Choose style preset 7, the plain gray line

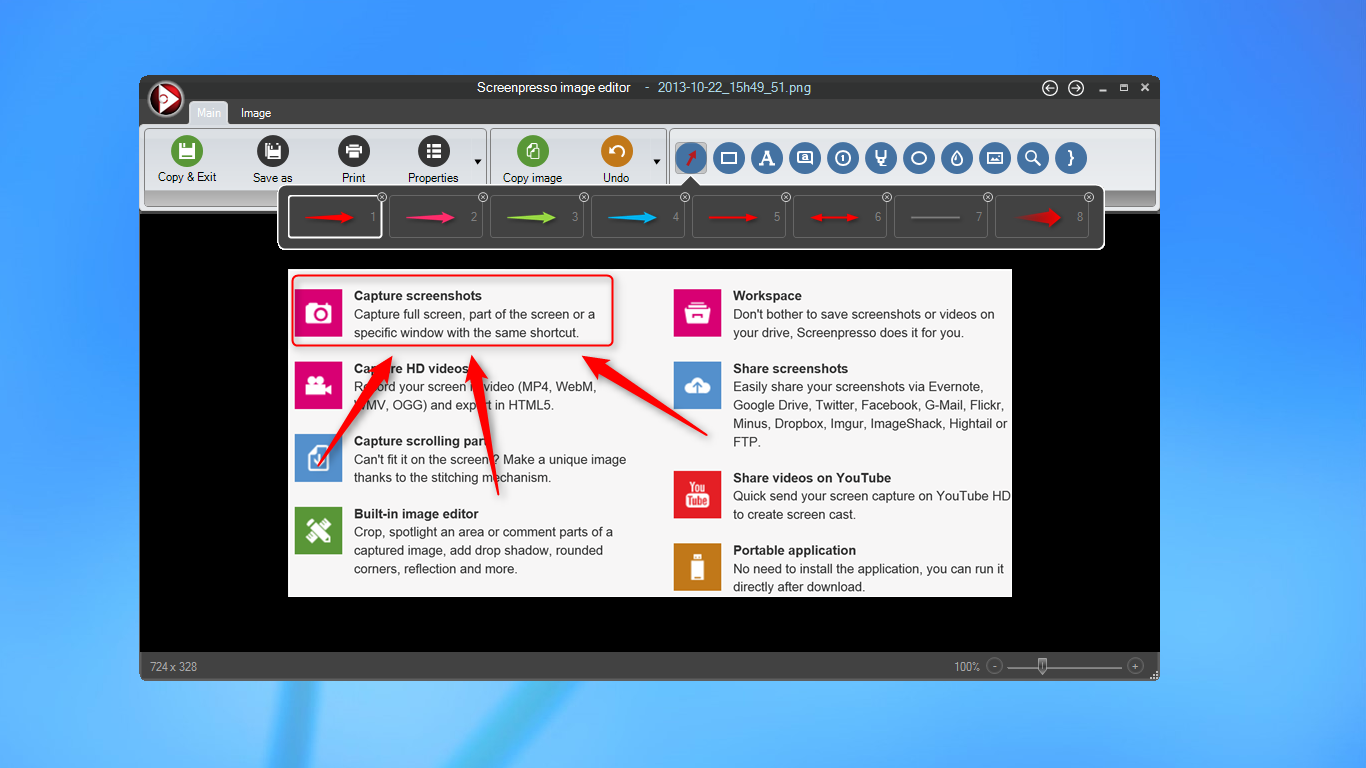941,217
